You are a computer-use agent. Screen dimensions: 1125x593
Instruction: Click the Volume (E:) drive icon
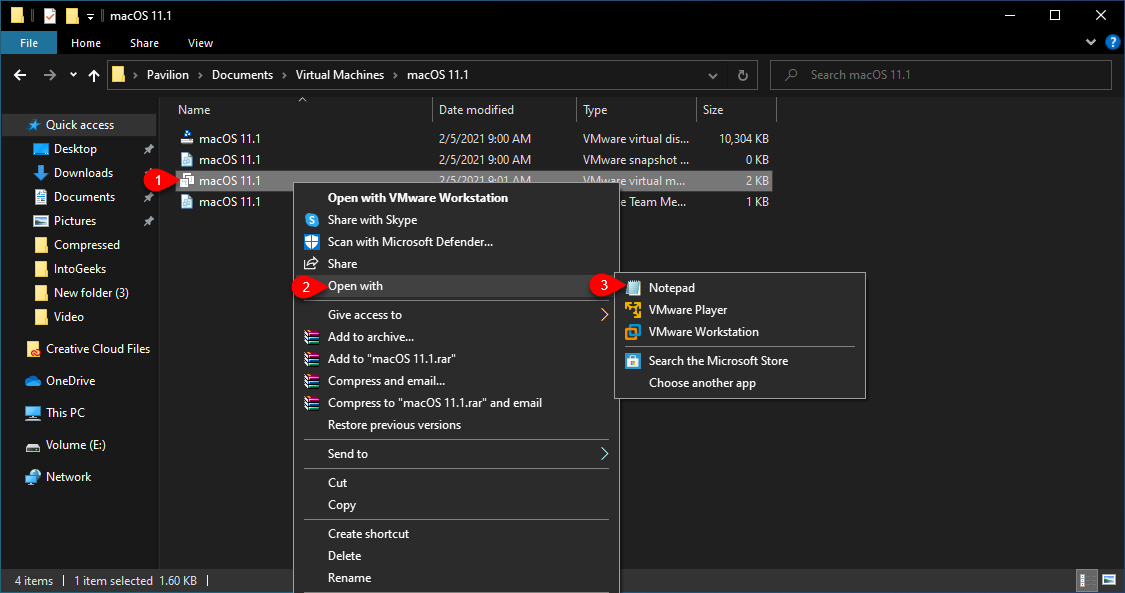pyautogui.click(x=33, y=446)
